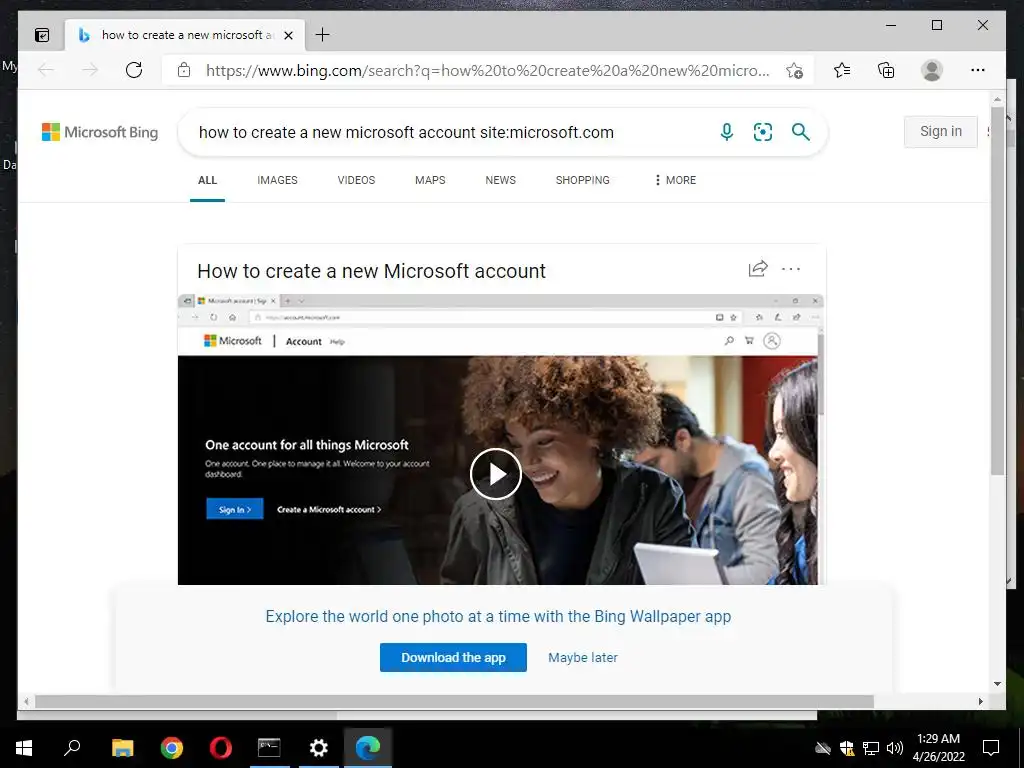Viewport: 1024px width, 768px height.
Task: Open Settings gear on taskbar
Action: [x=318, y=748]
